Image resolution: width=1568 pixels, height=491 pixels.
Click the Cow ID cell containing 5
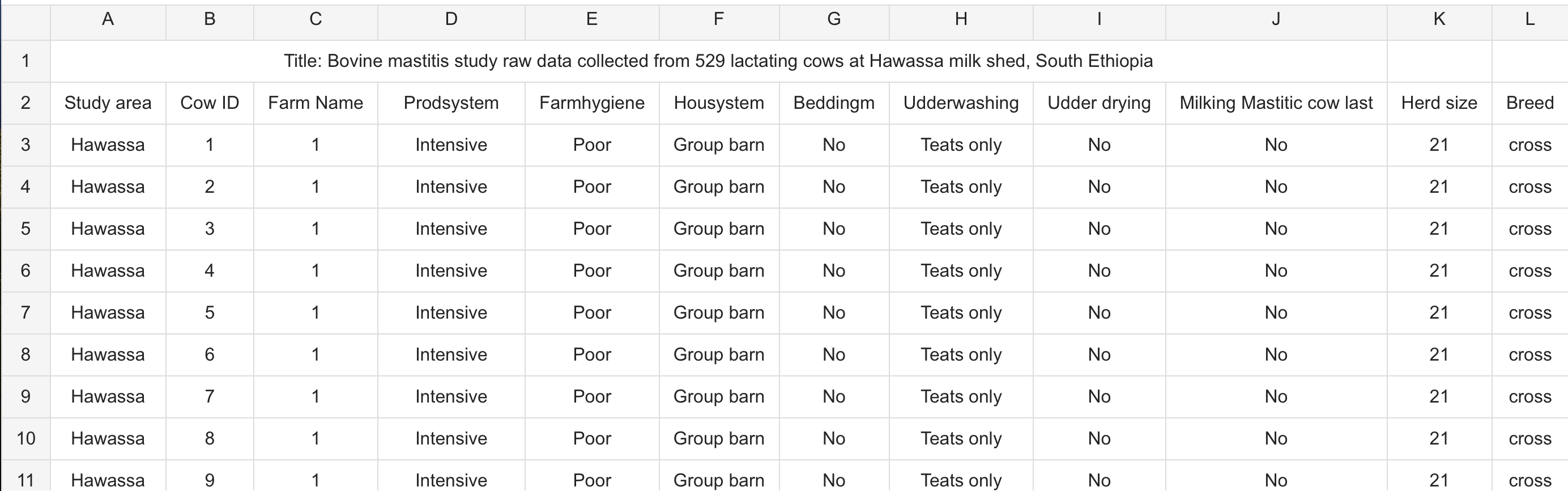pyautogui.click(x=210, y=312)
